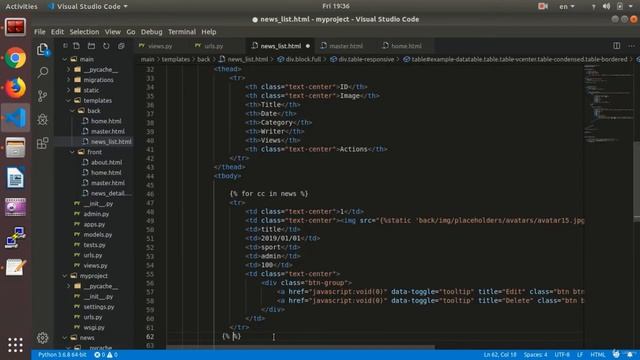The width and height of the screenshot is (640, 360).
Task: Click Ln 62 cursor position in status bar
Action: pos(500,355)
